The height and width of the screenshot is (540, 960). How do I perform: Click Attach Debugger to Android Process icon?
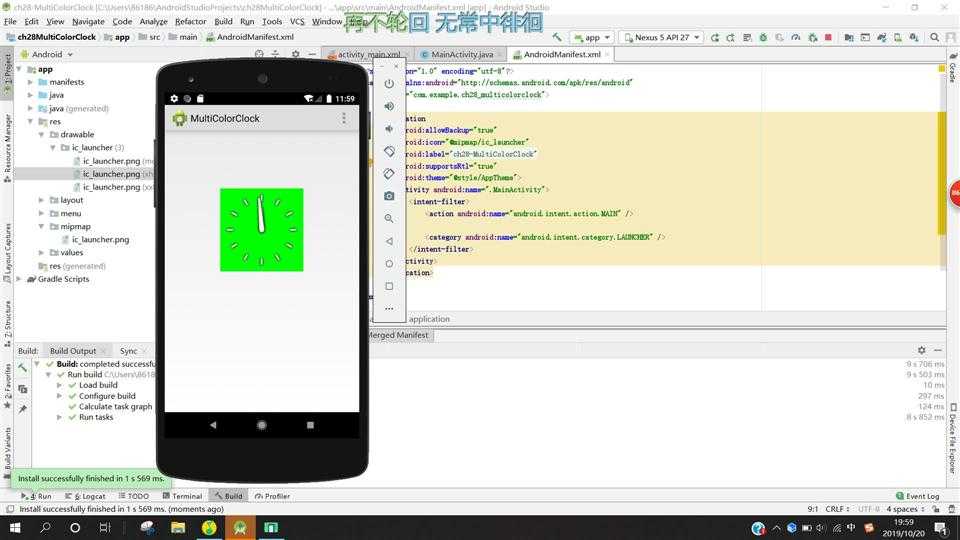point(812,37)
